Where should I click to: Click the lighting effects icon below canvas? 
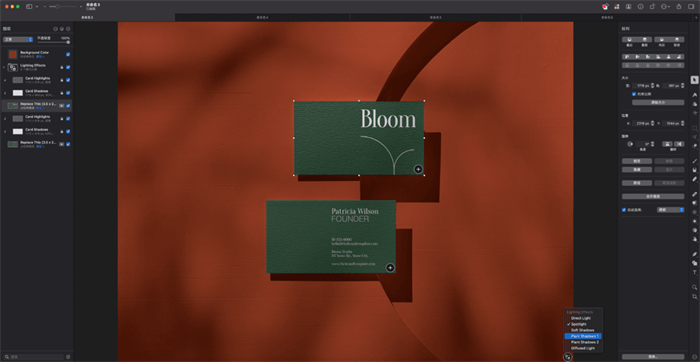[x=567, y=357]
